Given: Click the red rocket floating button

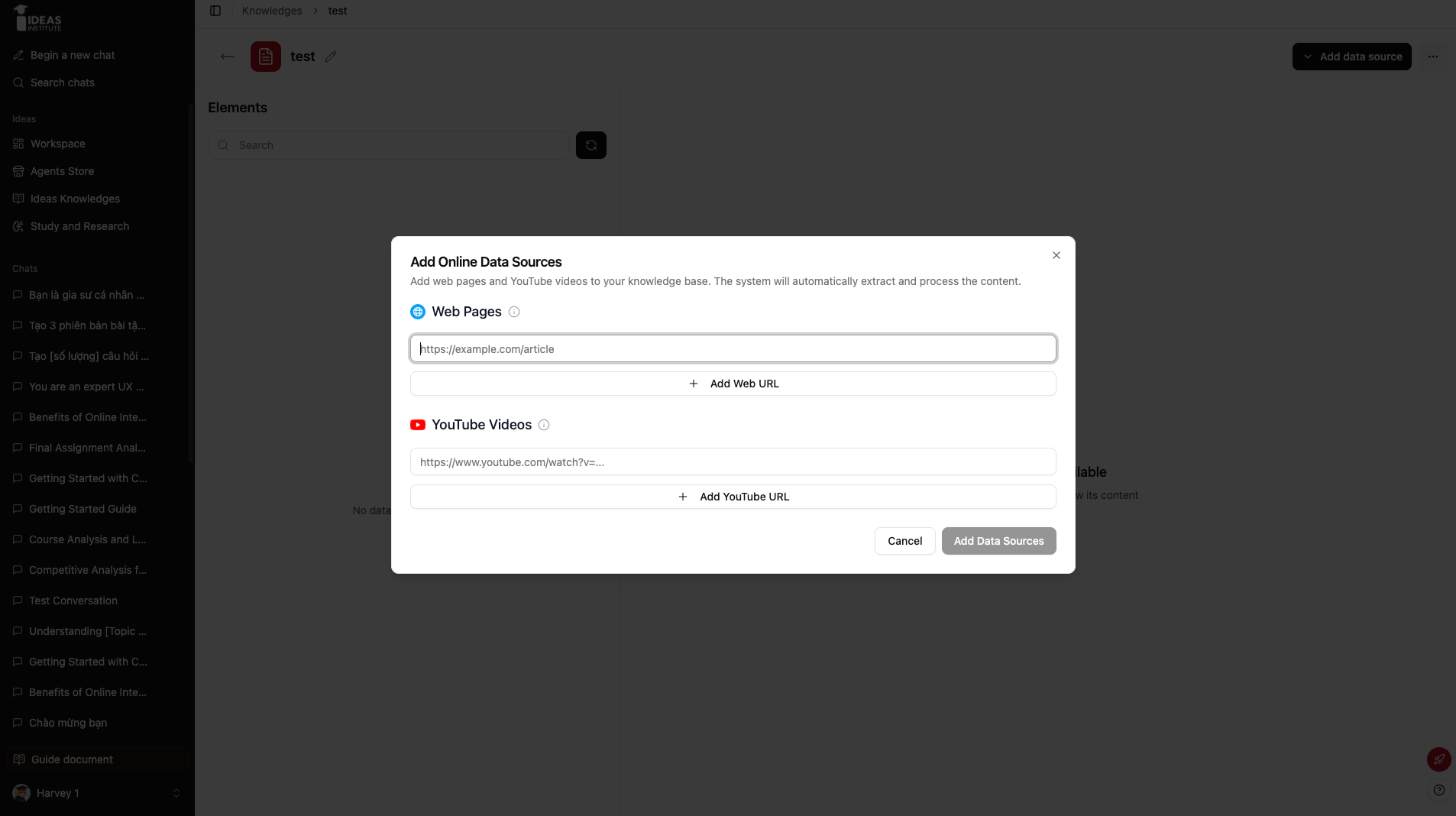Looking at the screenshot, I should (1439, 759).
